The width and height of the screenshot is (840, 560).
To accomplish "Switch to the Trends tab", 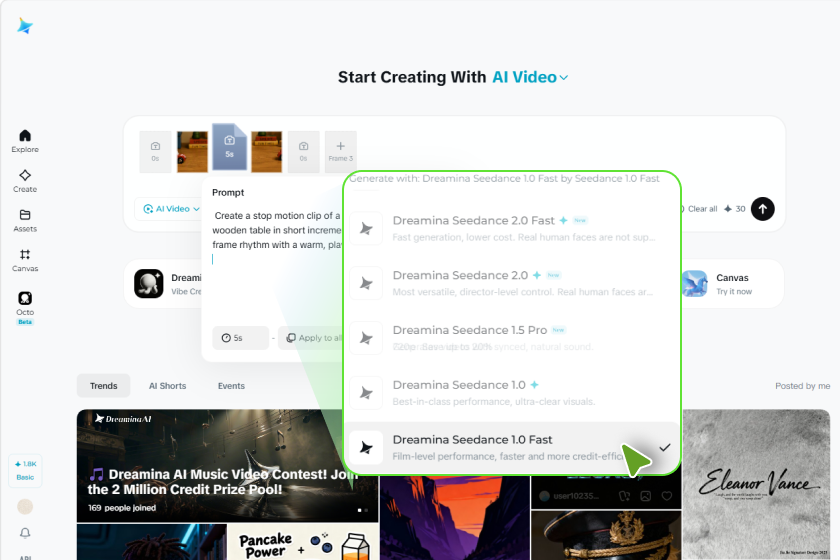I will click(103, 386).
